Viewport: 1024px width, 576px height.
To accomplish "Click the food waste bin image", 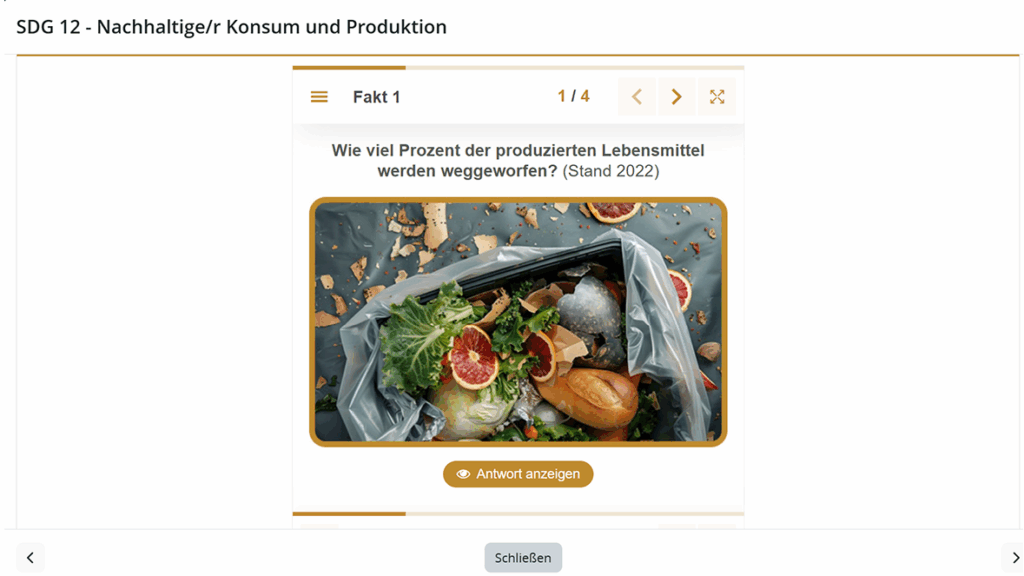I will (x=518, y=322).
